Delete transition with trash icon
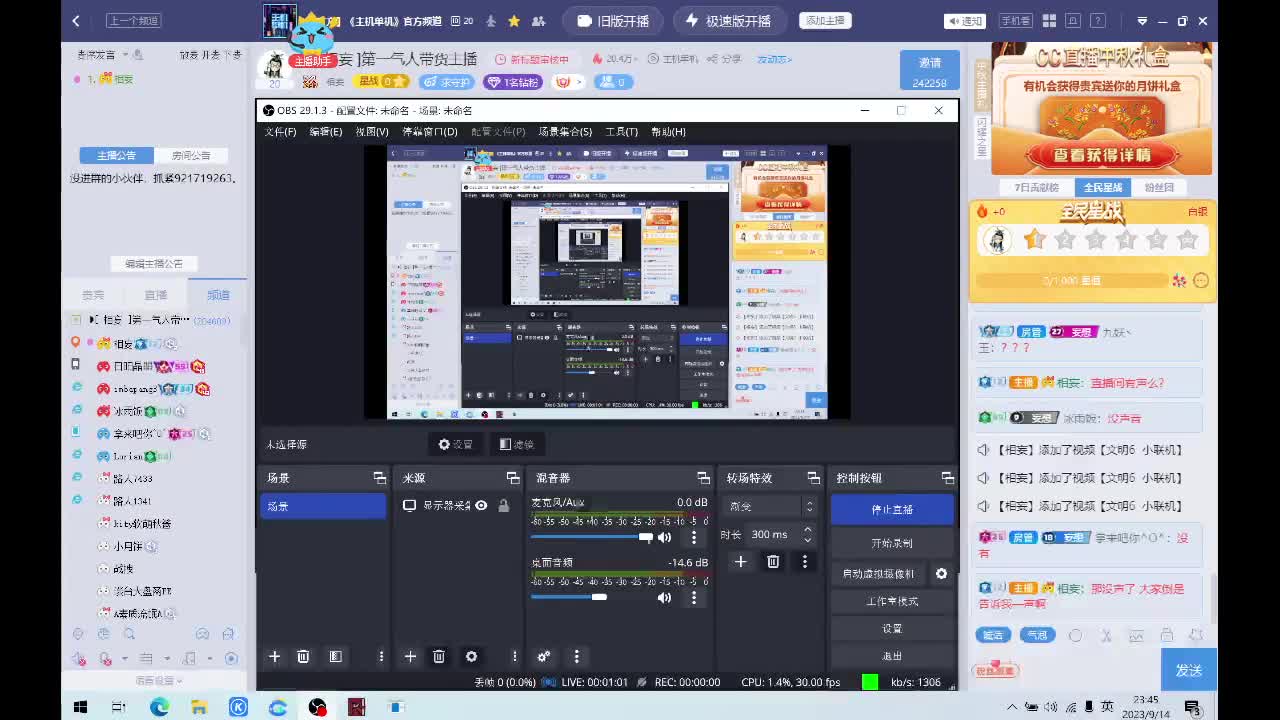Screen dimensions: 1280x720 (773, 562)
